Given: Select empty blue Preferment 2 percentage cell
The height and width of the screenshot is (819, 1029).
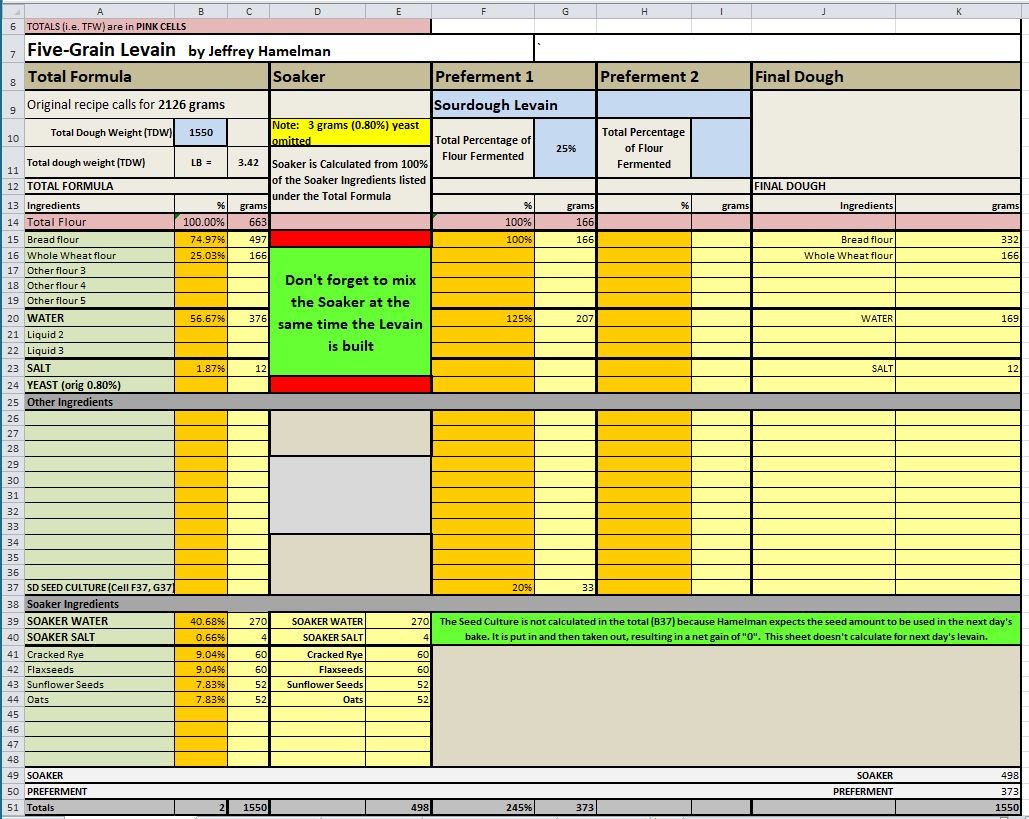Looking at the screenshot, I should pyautogui.click(x=720, y=148).
